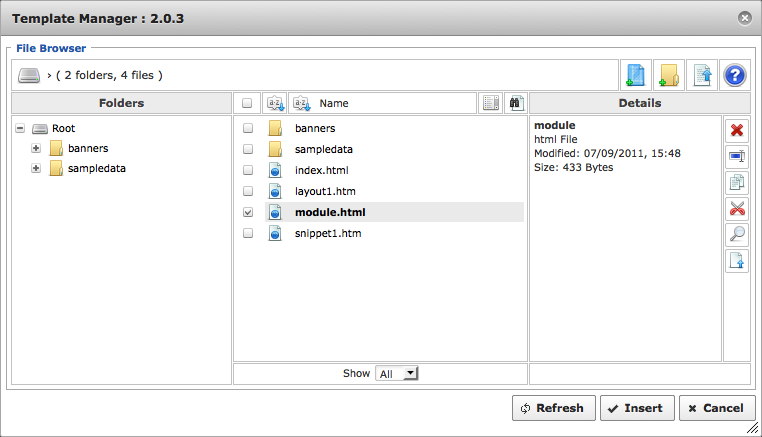The image size is (762, 437).
Task: Open the blue Help question mark icon
Action: coord(735,75)
